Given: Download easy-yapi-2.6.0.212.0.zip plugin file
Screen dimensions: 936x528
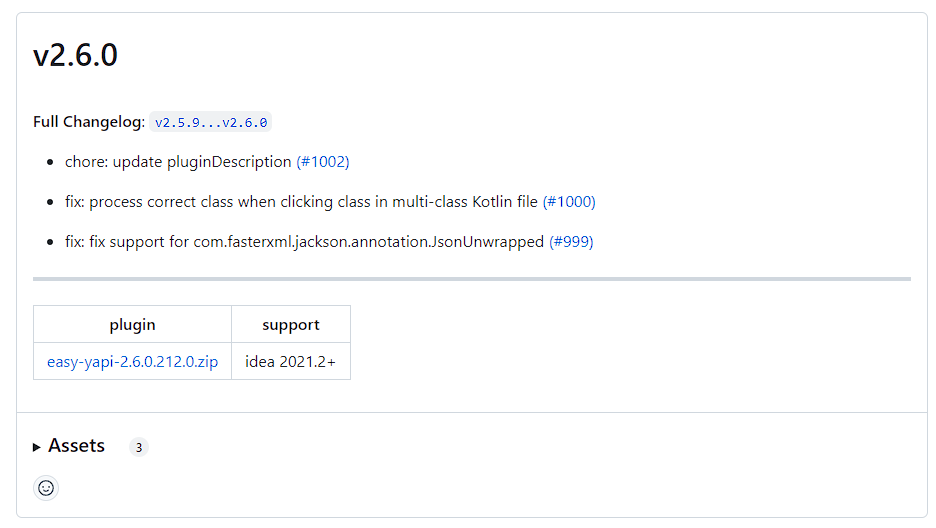Looking at the screenshot, I should pos(132,362).
